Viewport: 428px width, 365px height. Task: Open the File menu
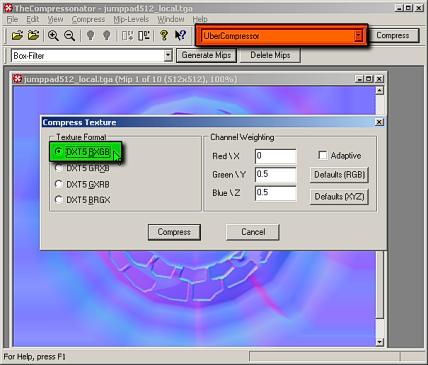pos(12,19)
